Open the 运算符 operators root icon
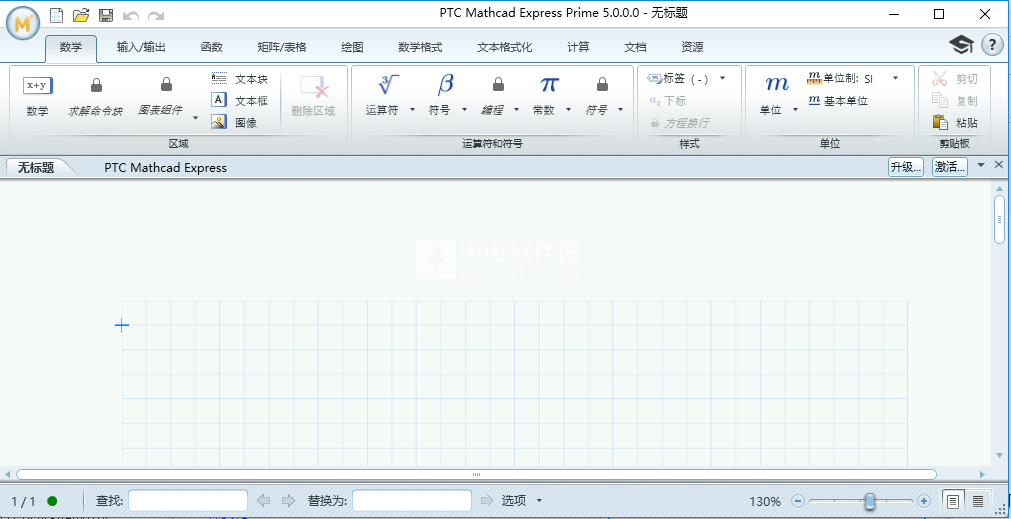 coord(389,84)
